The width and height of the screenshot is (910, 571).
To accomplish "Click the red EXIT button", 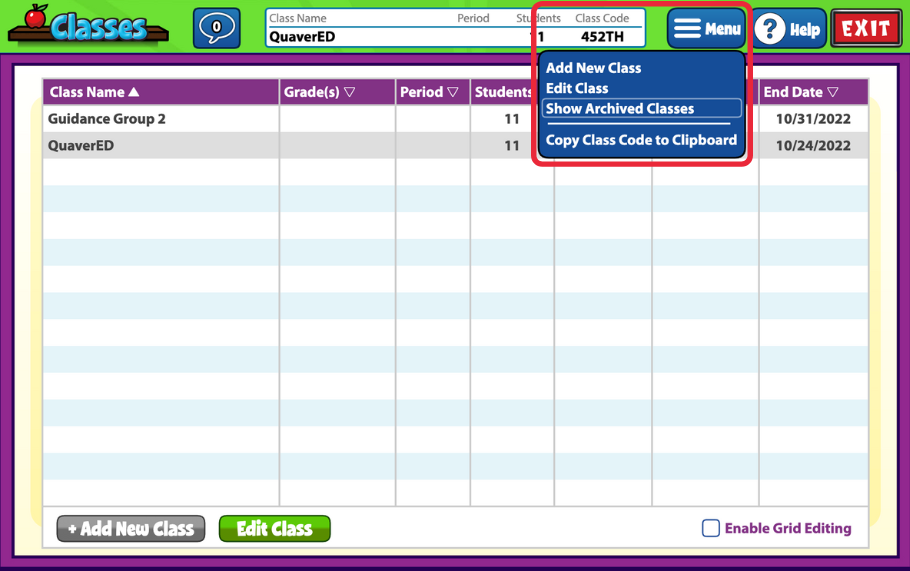I will pos(866,28).
